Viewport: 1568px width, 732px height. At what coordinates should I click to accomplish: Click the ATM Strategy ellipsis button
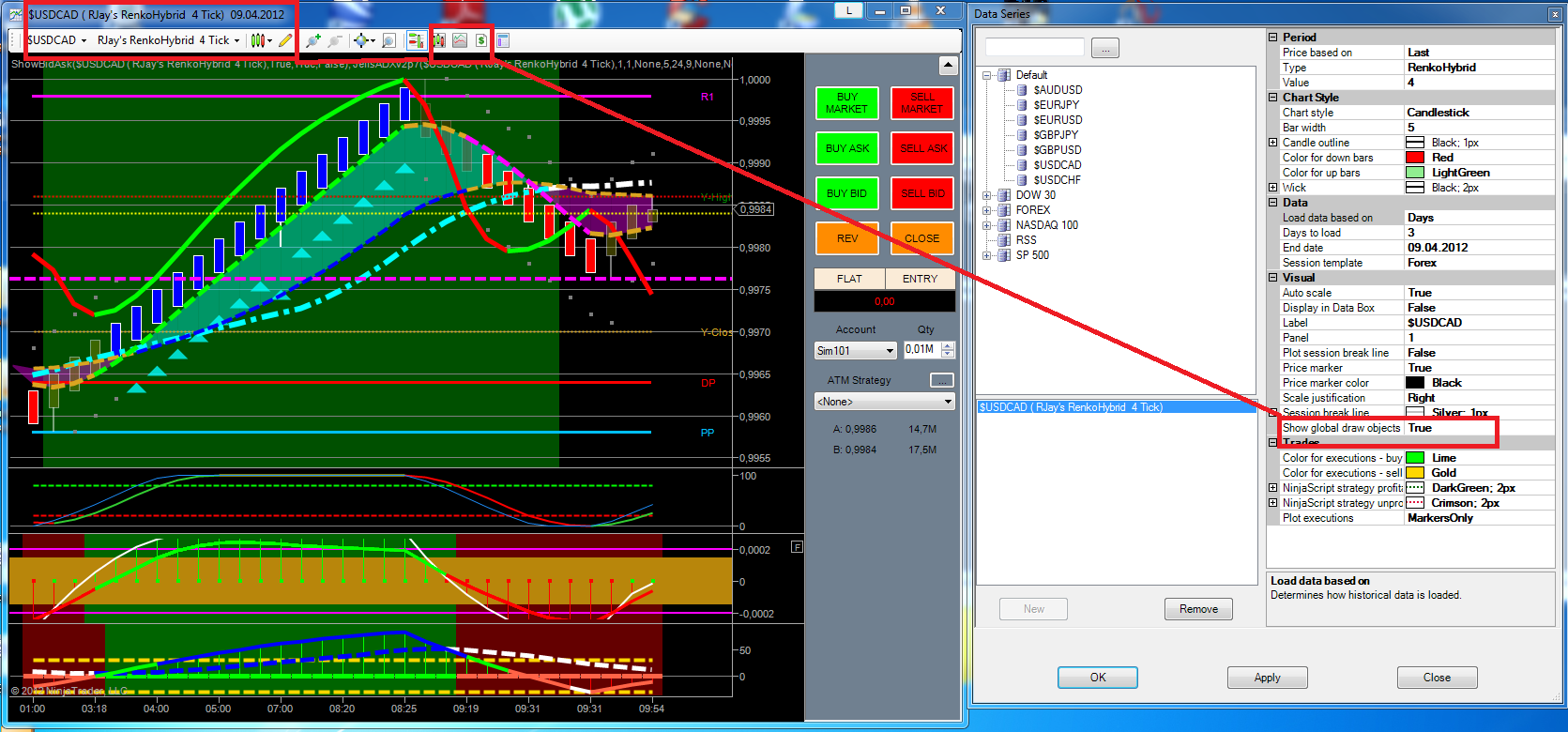(942, 380)
